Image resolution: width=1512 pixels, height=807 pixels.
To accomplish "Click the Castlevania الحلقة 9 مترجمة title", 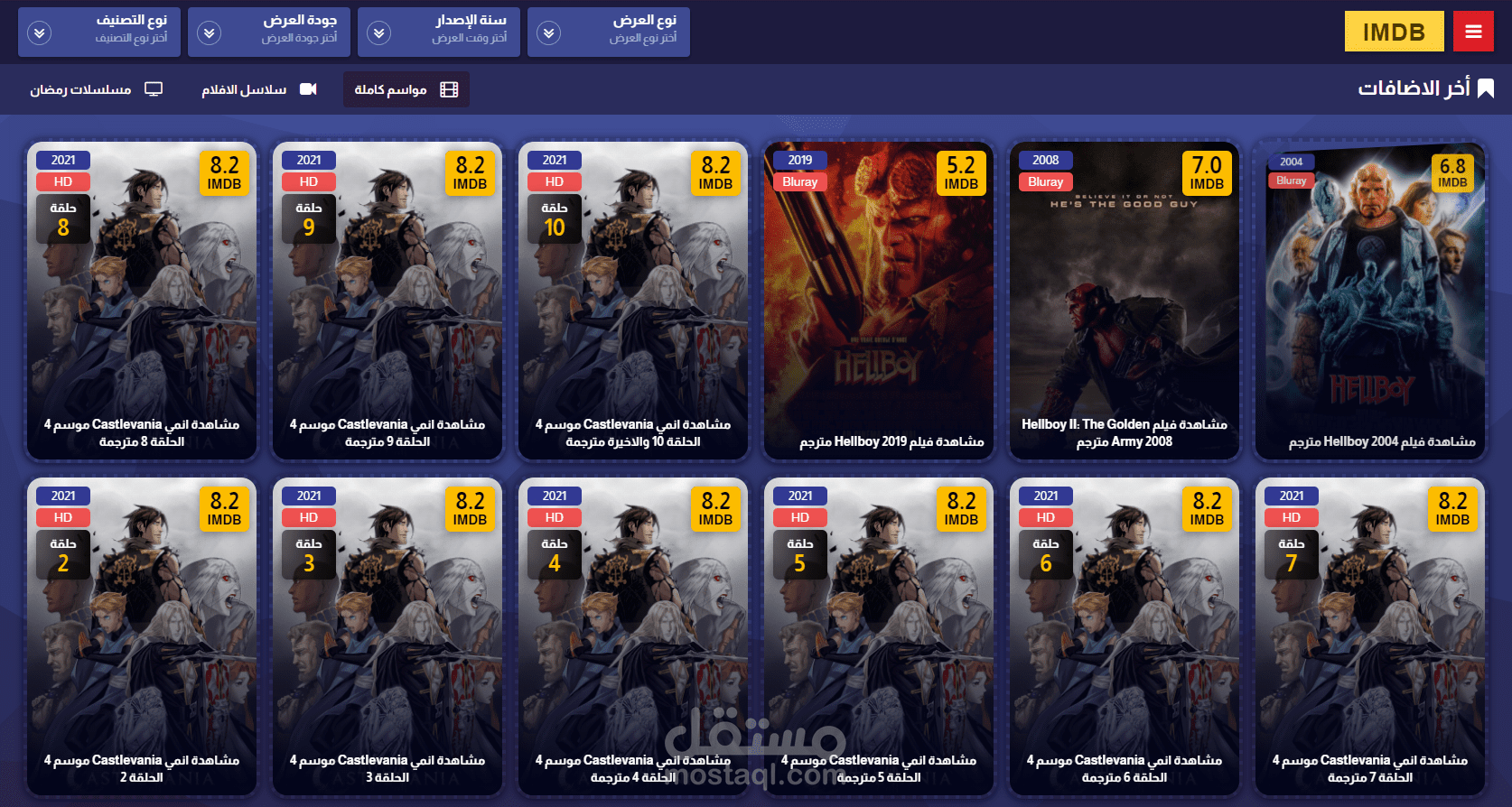I will [387, 432].
